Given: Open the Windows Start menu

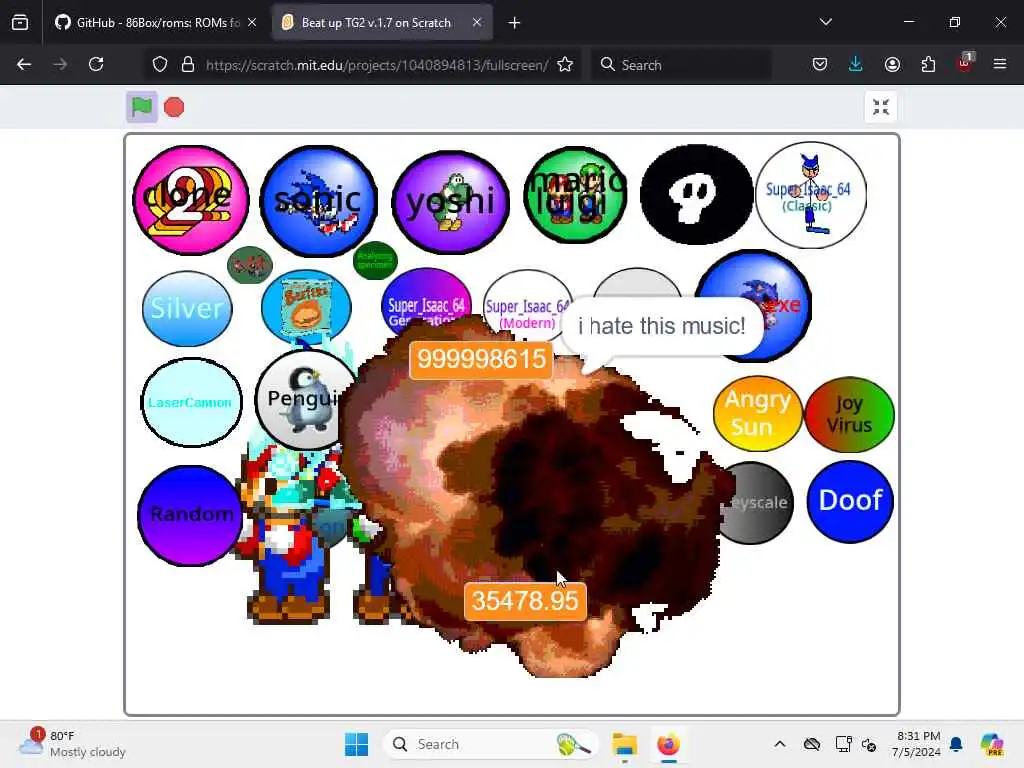Looking at the screenshot, I should tap(357, 744).
